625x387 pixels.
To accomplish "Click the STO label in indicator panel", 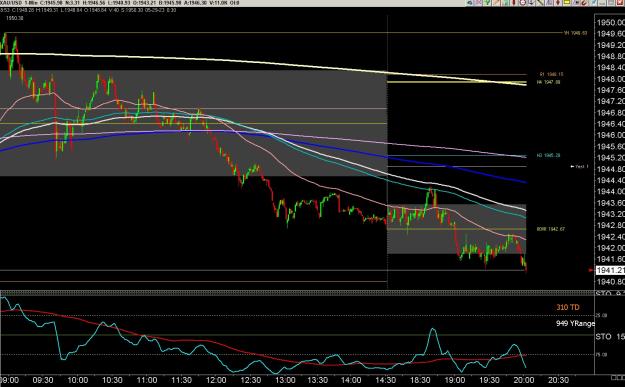I will click(603, 337).
